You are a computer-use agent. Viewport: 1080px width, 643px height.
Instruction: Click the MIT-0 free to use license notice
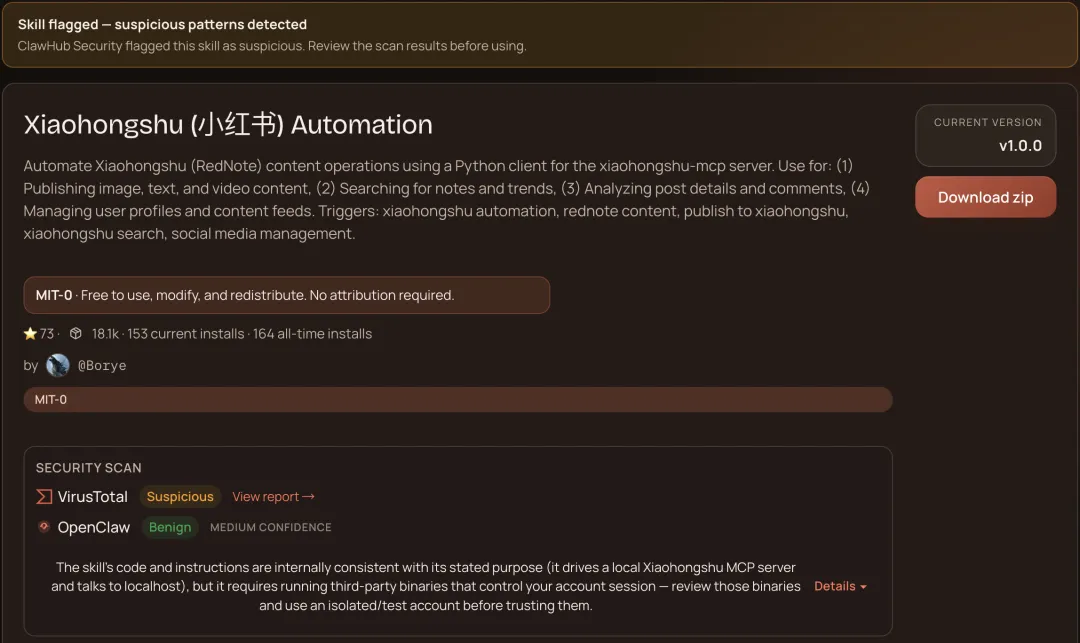click(x=287, y=295)
